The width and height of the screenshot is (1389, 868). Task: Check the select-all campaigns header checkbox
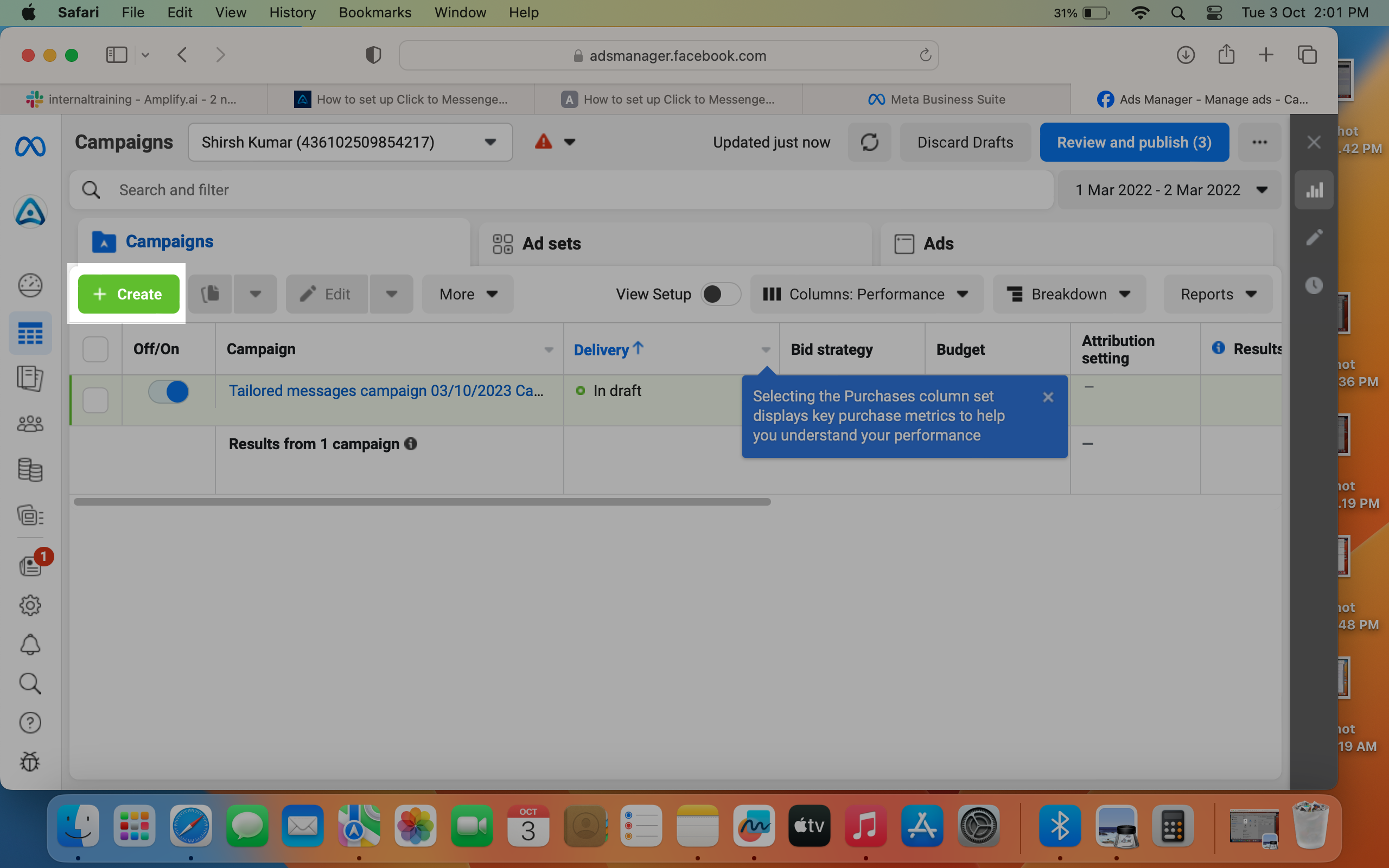coord(95,349)
